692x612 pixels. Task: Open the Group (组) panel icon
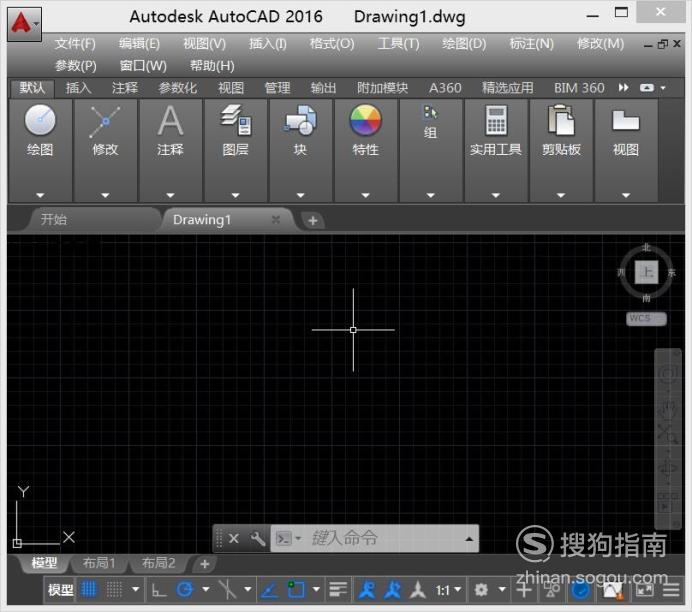[x=430, y=113]
